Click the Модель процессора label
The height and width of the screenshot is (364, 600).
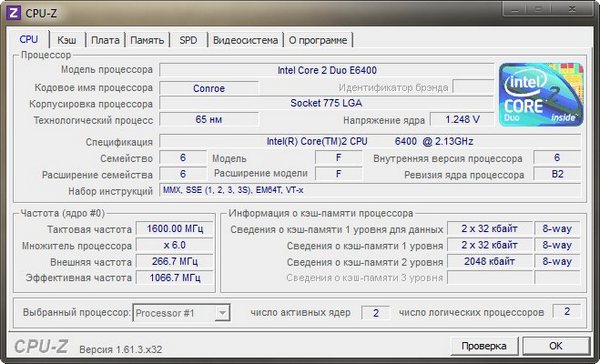[107, 70]
